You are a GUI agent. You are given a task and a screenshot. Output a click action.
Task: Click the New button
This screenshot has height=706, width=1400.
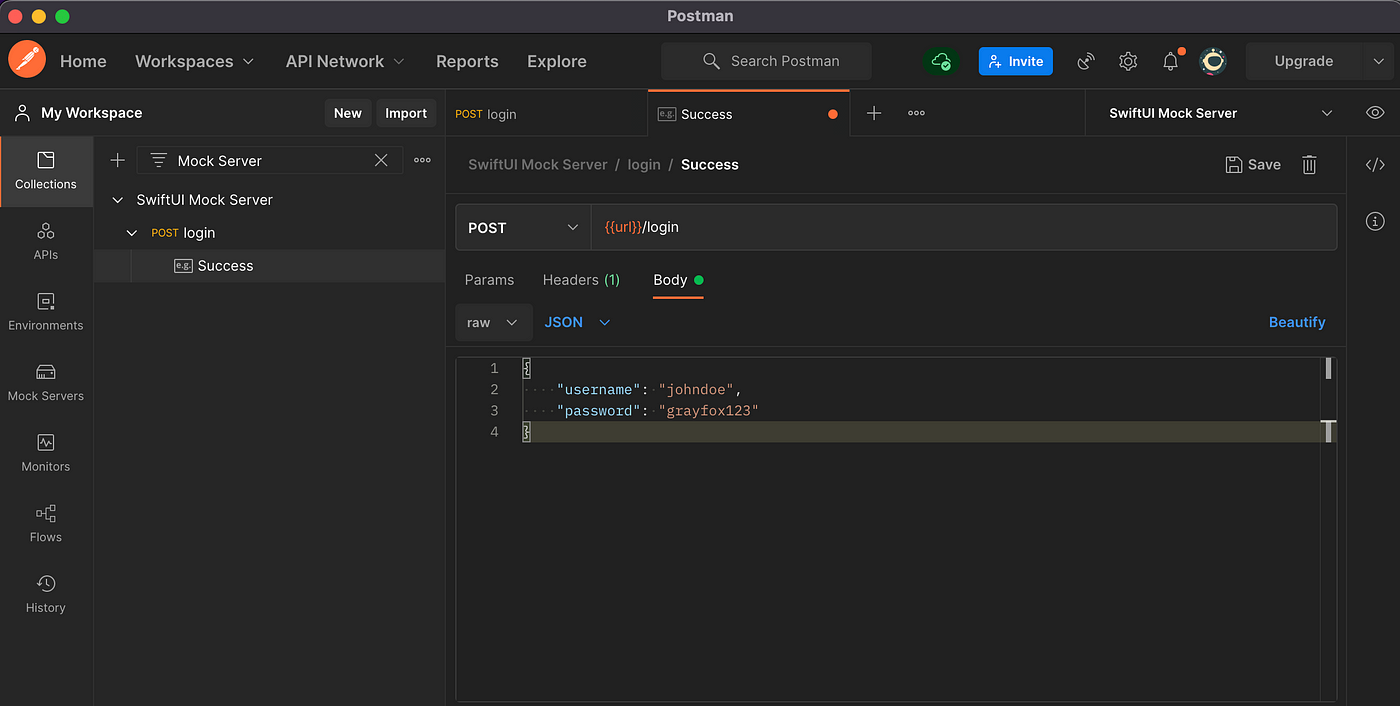tap(348, 113)
